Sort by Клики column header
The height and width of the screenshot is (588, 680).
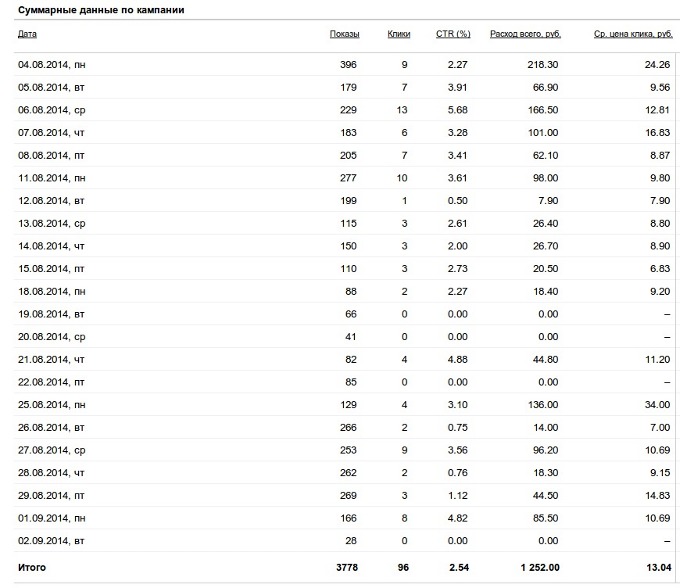(x=399, y=34)
